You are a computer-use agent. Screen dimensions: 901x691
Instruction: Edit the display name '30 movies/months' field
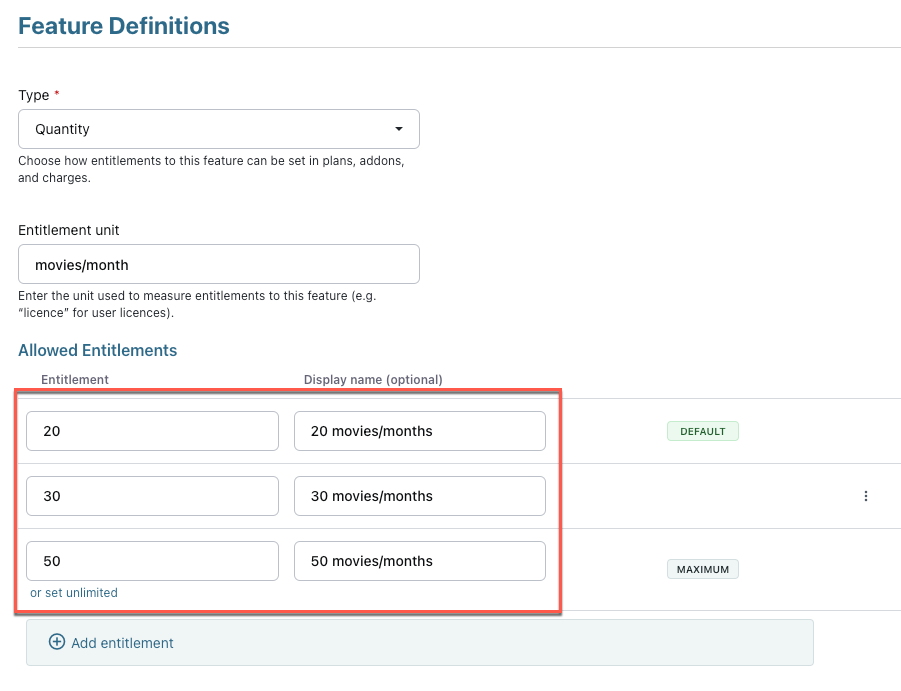pos(419,496)
